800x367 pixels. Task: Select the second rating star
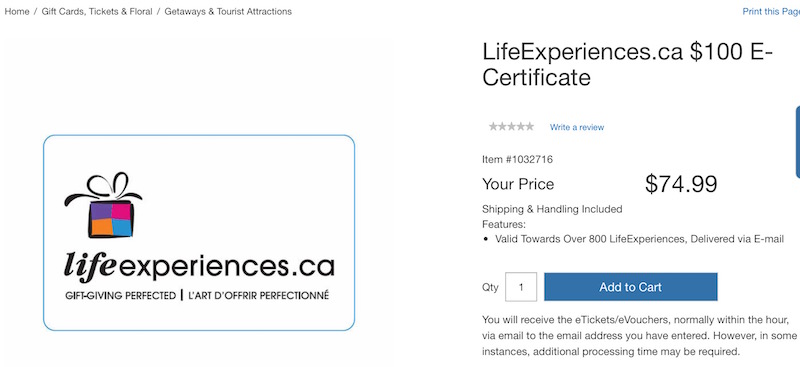502,126
